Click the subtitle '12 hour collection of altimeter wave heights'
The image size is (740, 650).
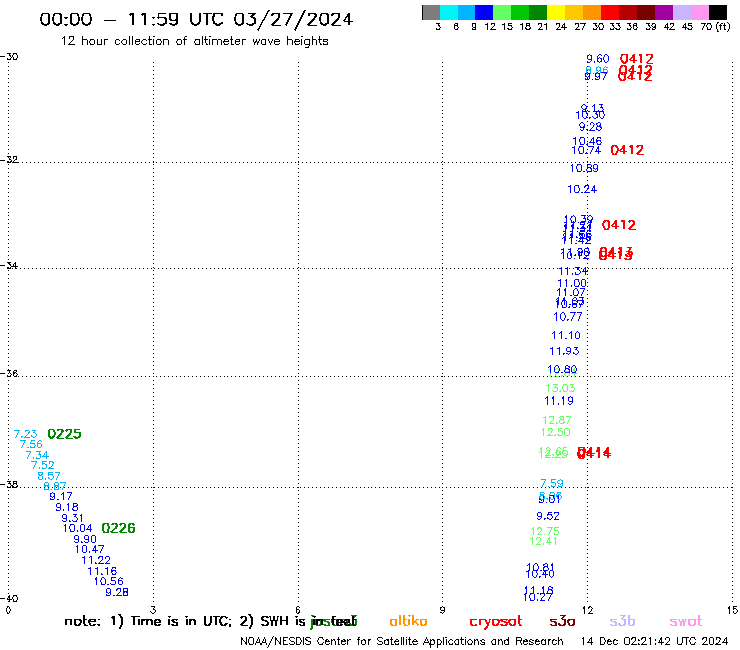click(x=194, y=41)
